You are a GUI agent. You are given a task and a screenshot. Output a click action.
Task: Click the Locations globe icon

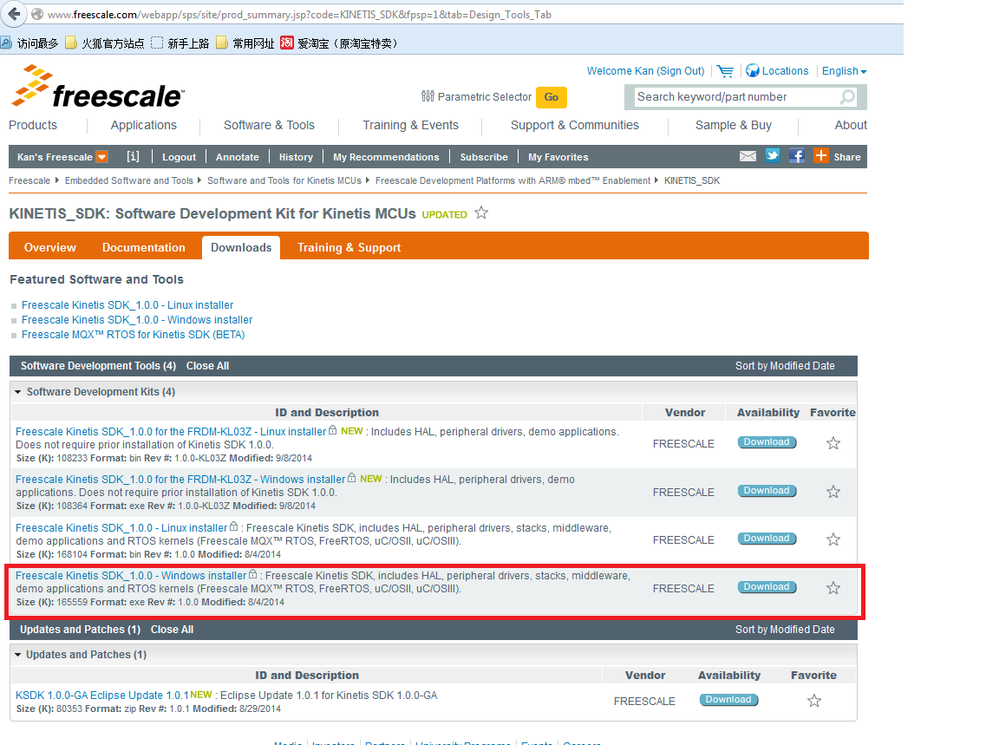[x=752, y=71]
